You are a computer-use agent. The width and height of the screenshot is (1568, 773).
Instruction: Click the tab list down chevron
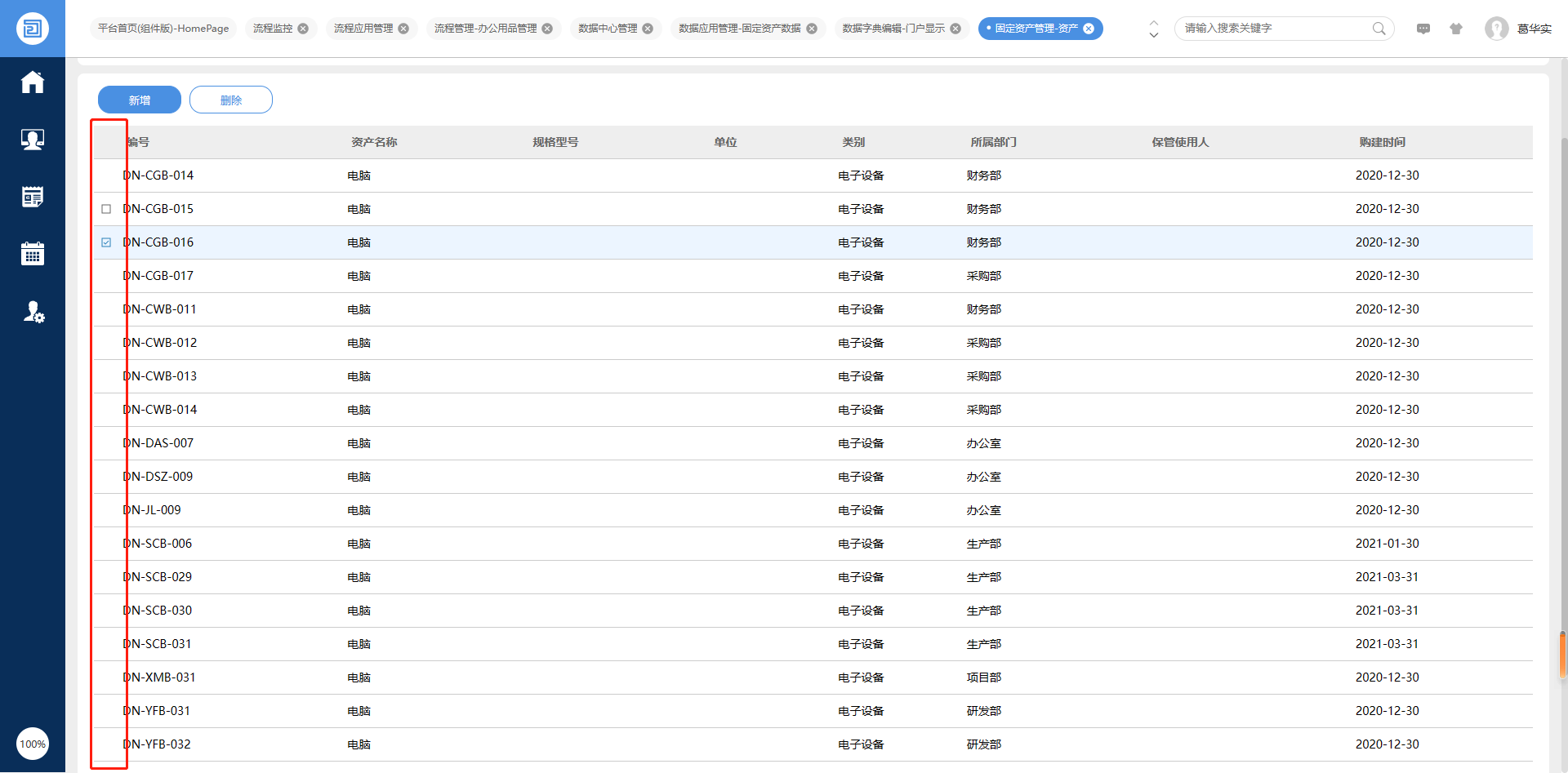coord(1153,35)
